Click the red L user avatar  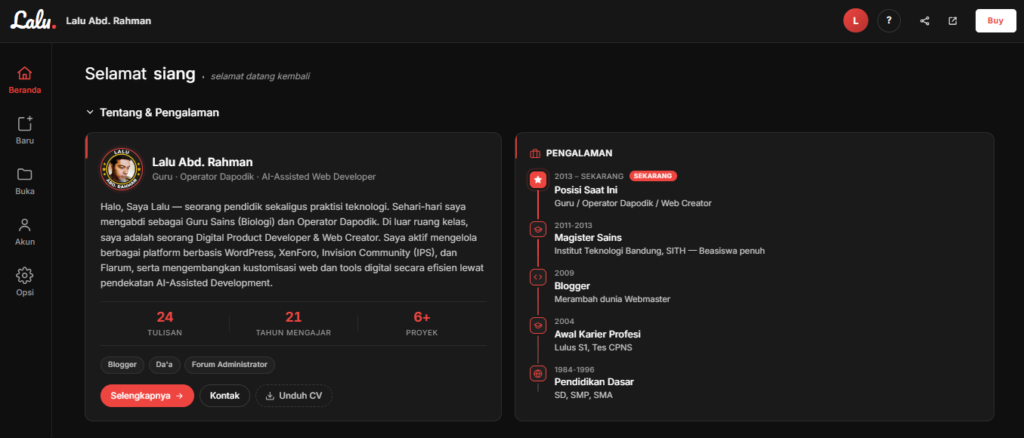tap(856, 21)
